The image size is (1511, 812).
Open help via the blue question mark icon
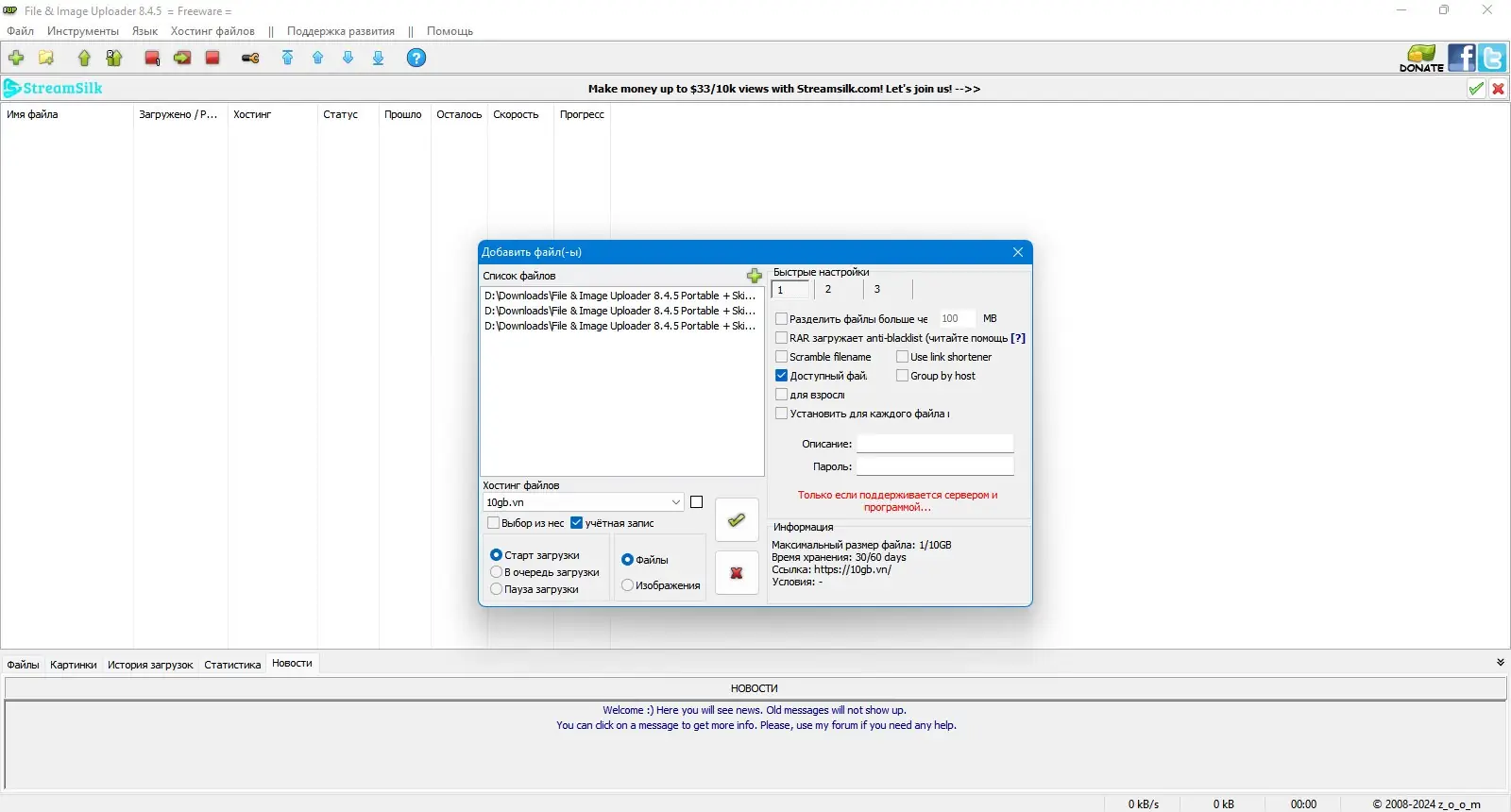pyautogui.click(x=416, y=58)
